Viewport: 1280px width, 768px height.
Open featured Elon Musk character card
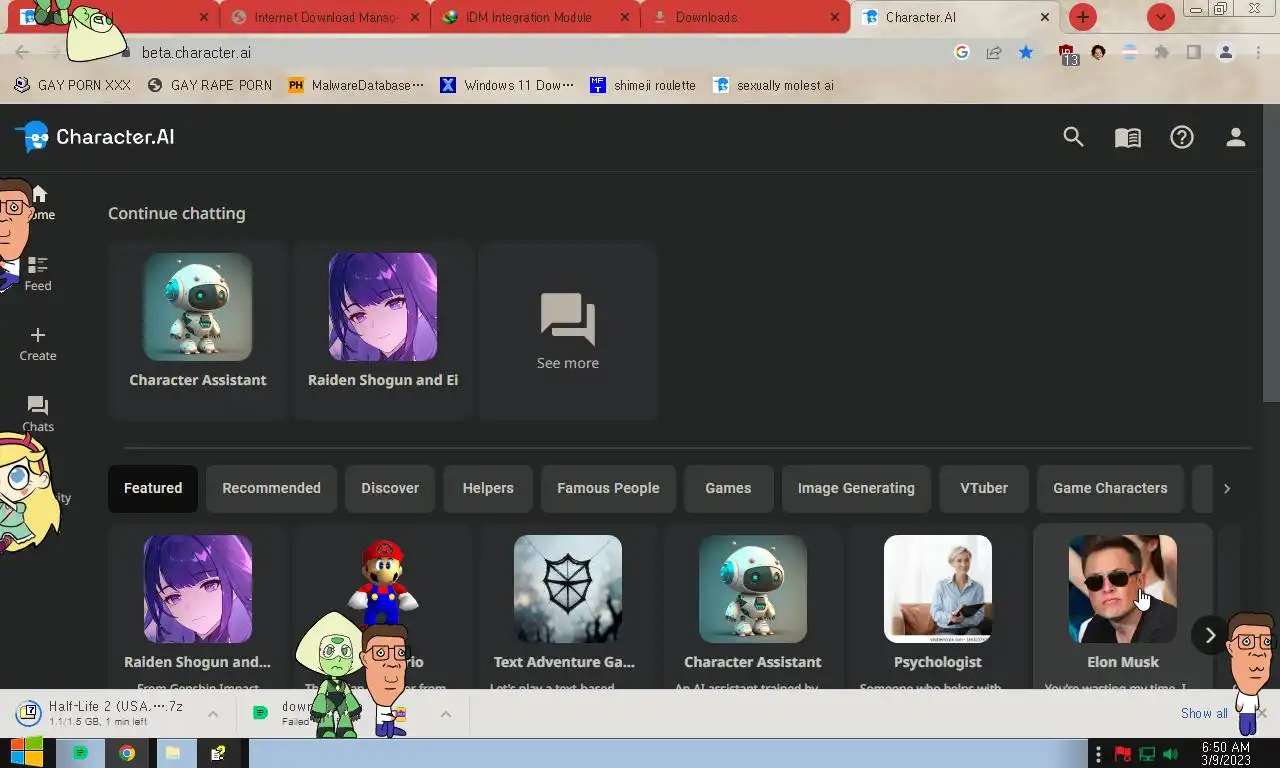[1123, 607]
